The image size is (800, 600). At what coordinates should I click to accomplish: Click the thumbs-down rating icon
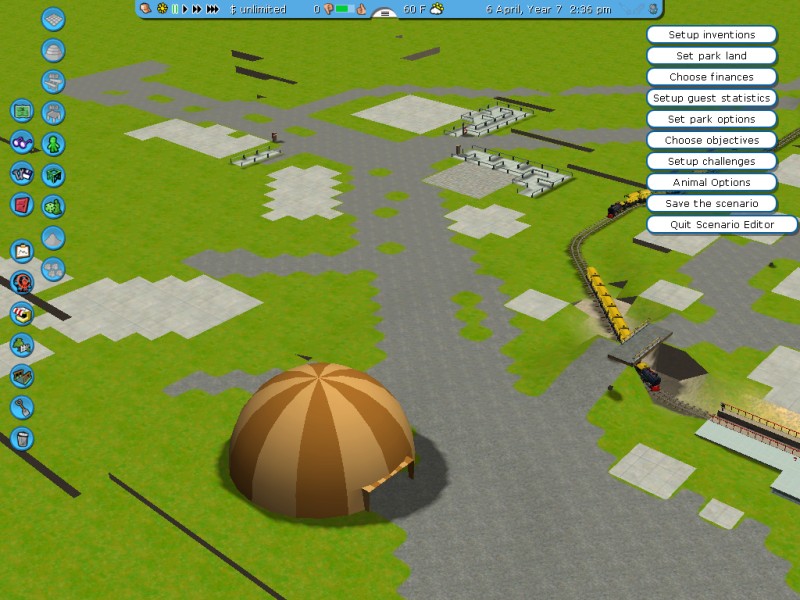click(x=328, y=9)
